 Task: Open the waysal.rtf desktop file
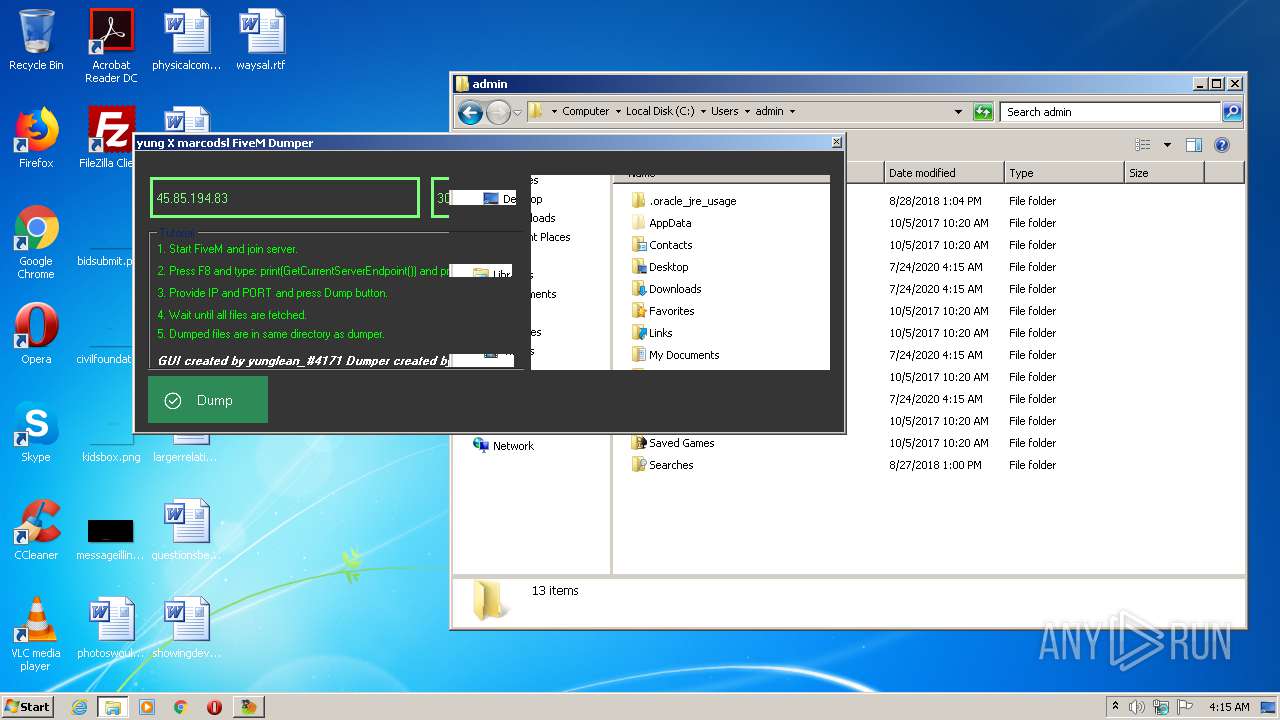[x=261, y=40]
